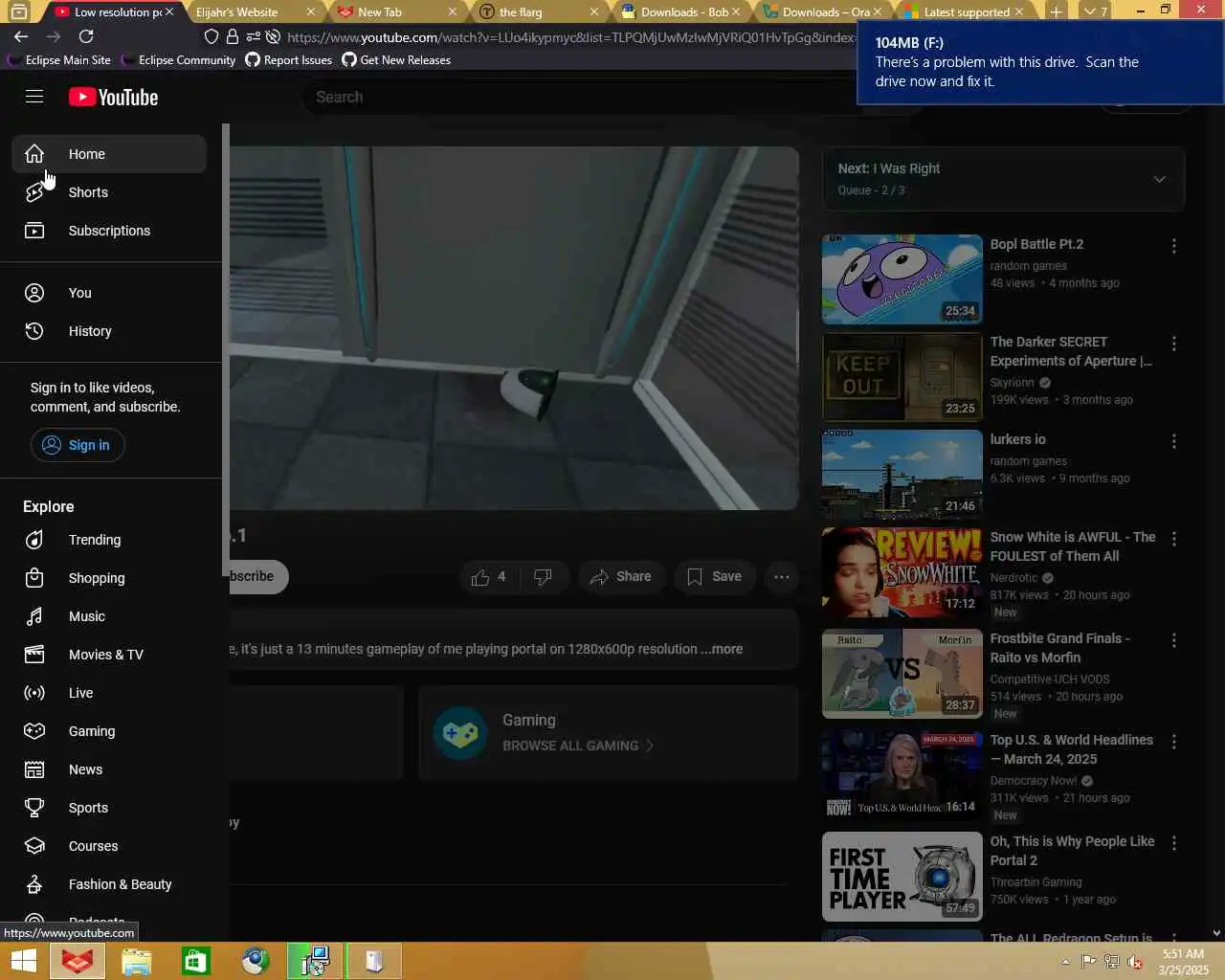Viewport: 1225px width, 980px height.
Task: Open Music under Explore
Action: [x=109, y=616]
